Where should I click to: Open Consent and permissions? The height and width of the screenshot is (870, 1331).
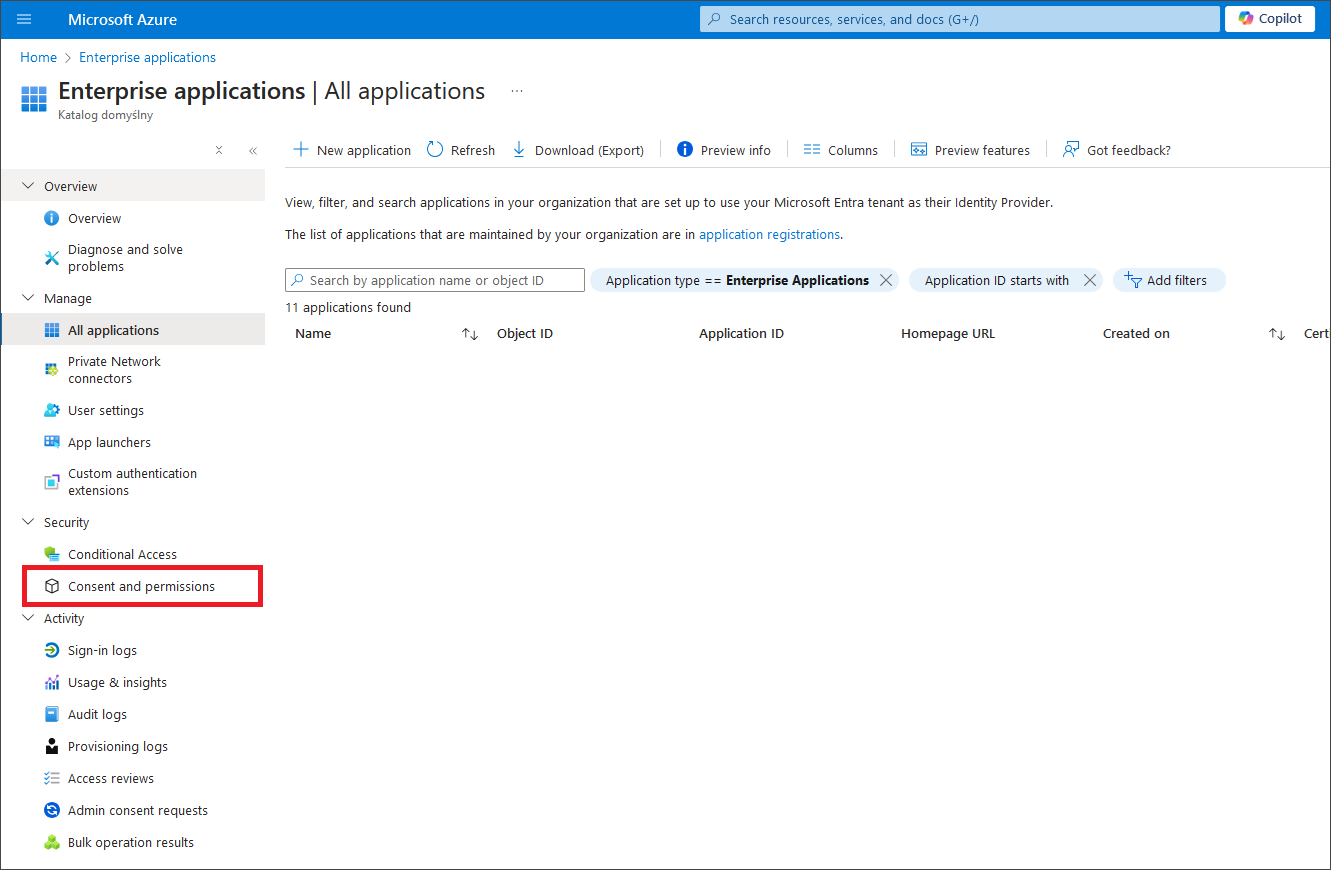coord(141,586)
